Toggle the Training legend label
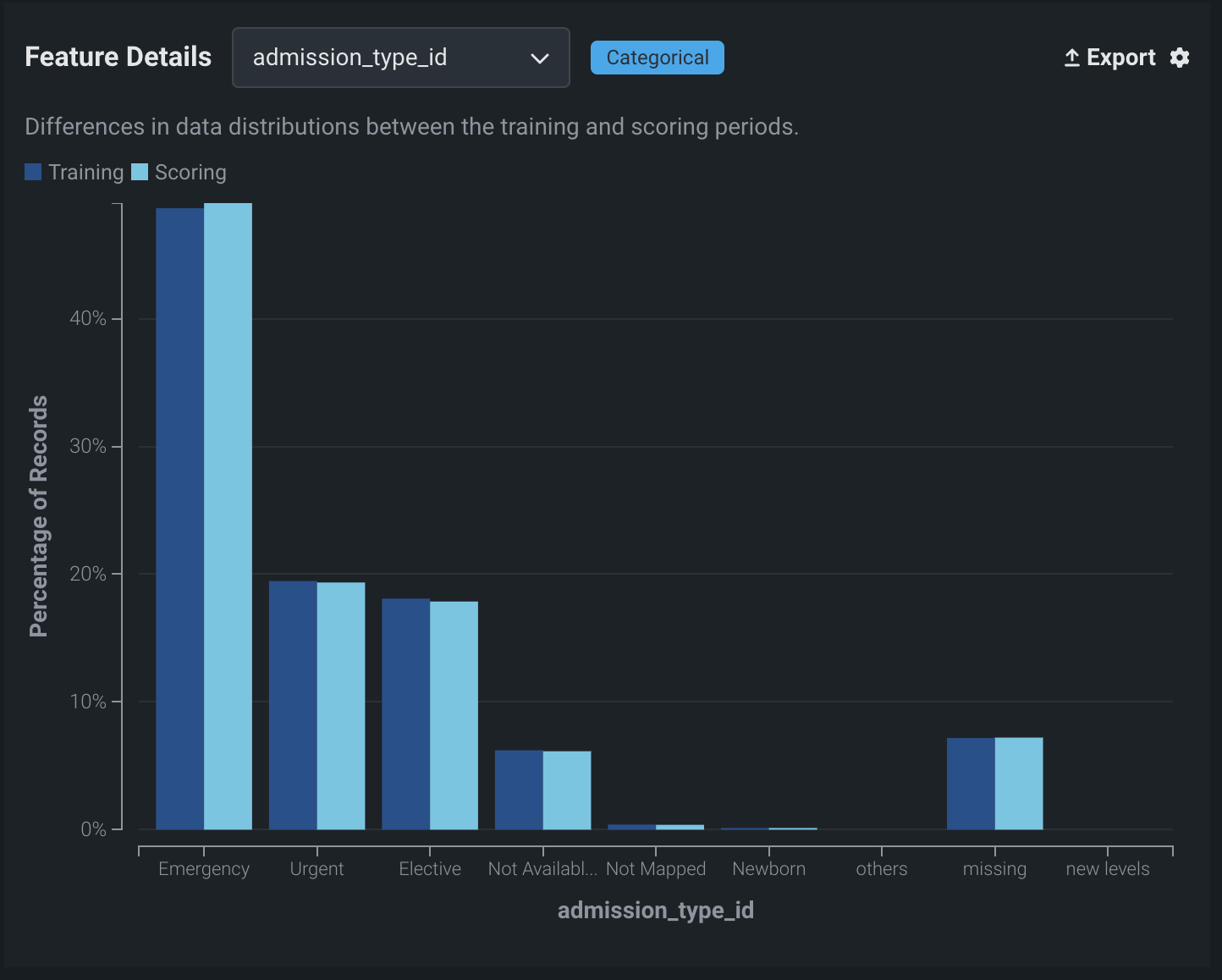The height and width of the screenshot is (980, 1222). pyautogui.click(x=85, y=173)
